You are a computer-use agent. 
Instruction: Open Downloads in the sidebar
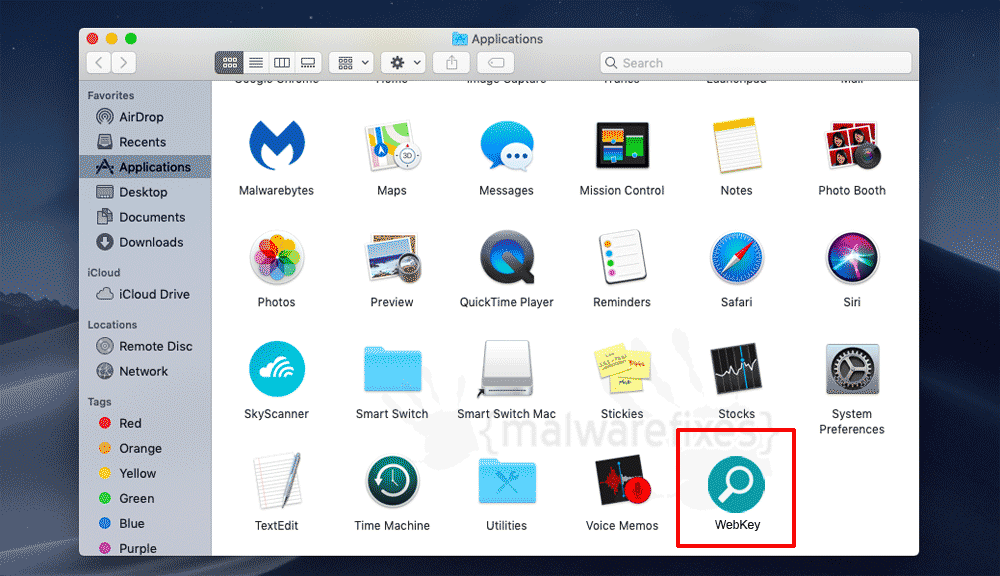145,242
